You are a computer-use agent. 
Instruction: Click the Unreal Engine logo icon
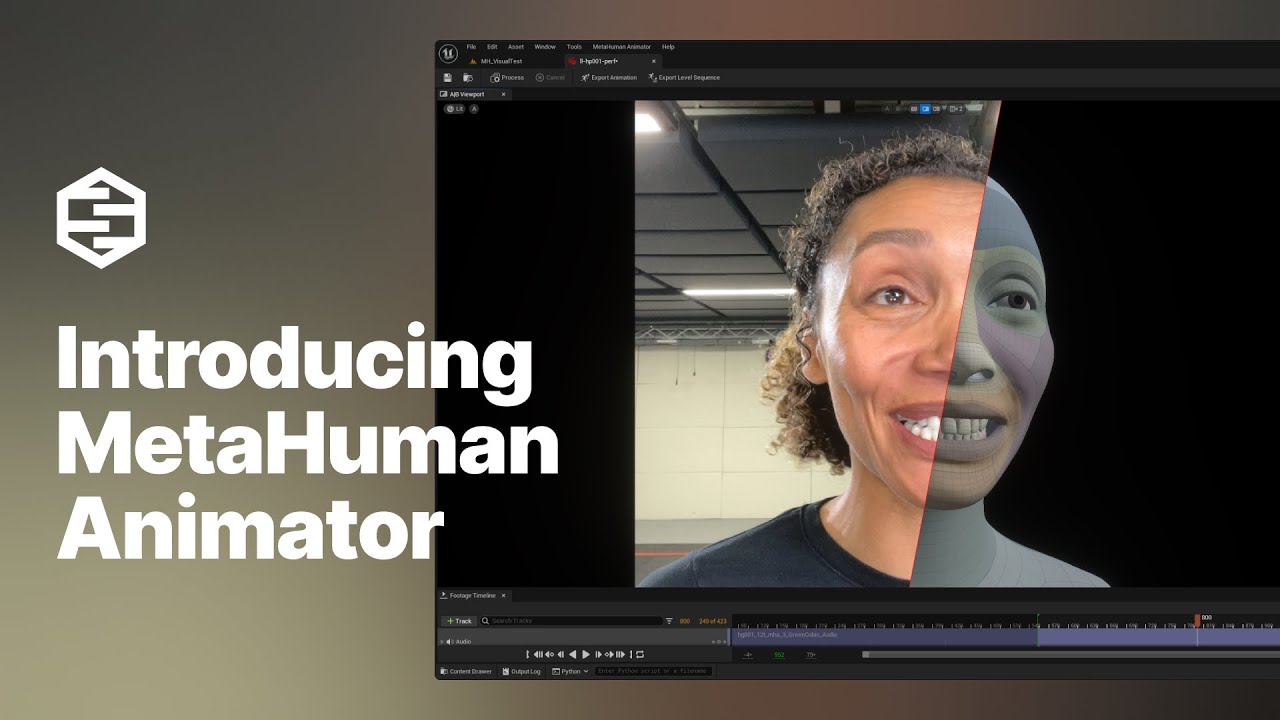click(448, 53)
